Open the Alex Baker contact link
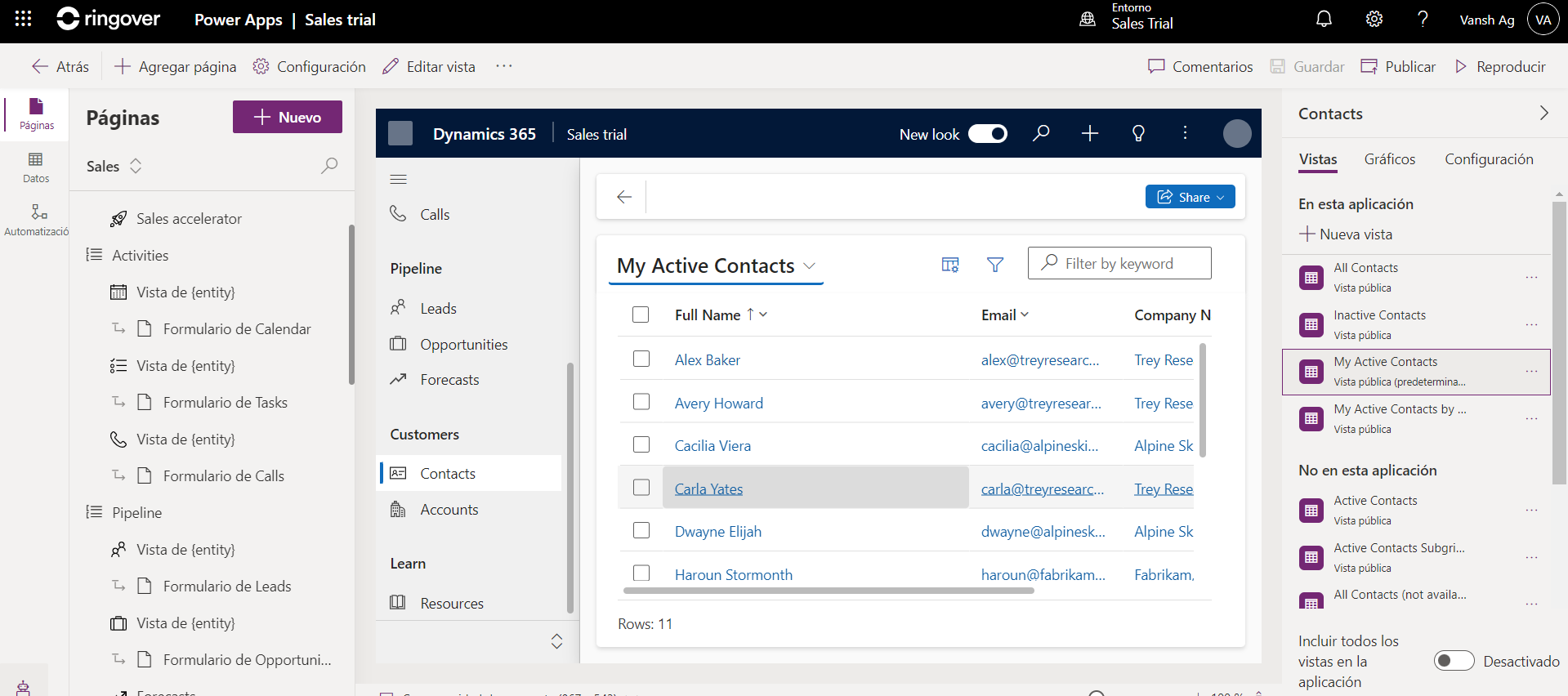Screen dimensions: 1568x696 click(708, 359)
